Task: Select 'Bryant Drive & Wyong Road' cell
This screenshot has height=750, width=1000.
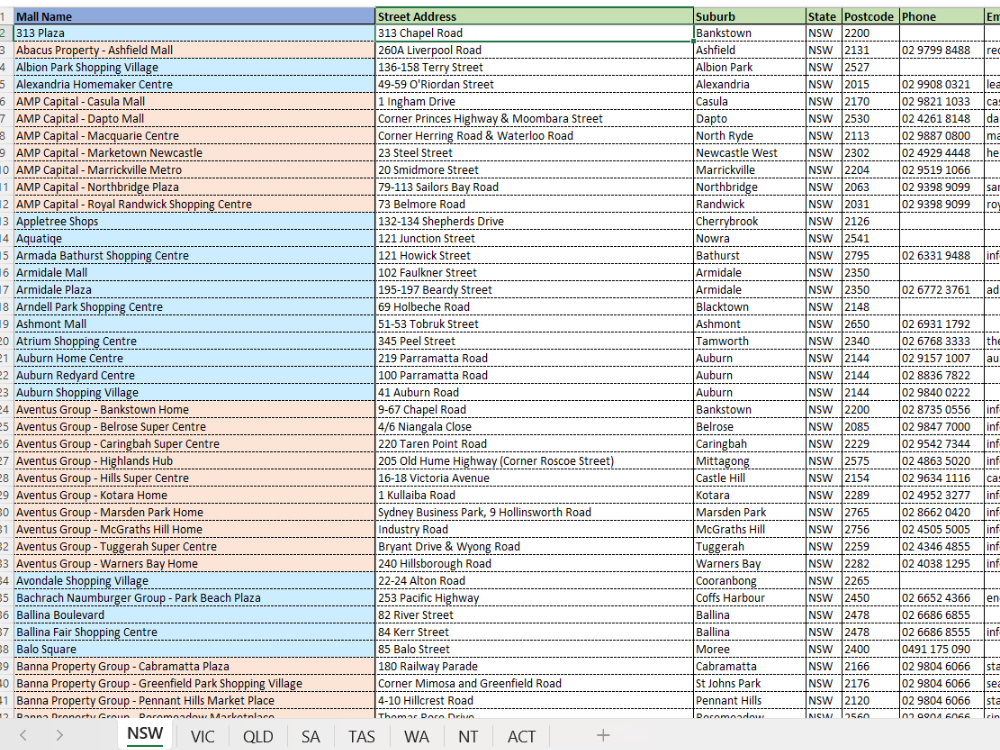Action: (x=534, y=547)
